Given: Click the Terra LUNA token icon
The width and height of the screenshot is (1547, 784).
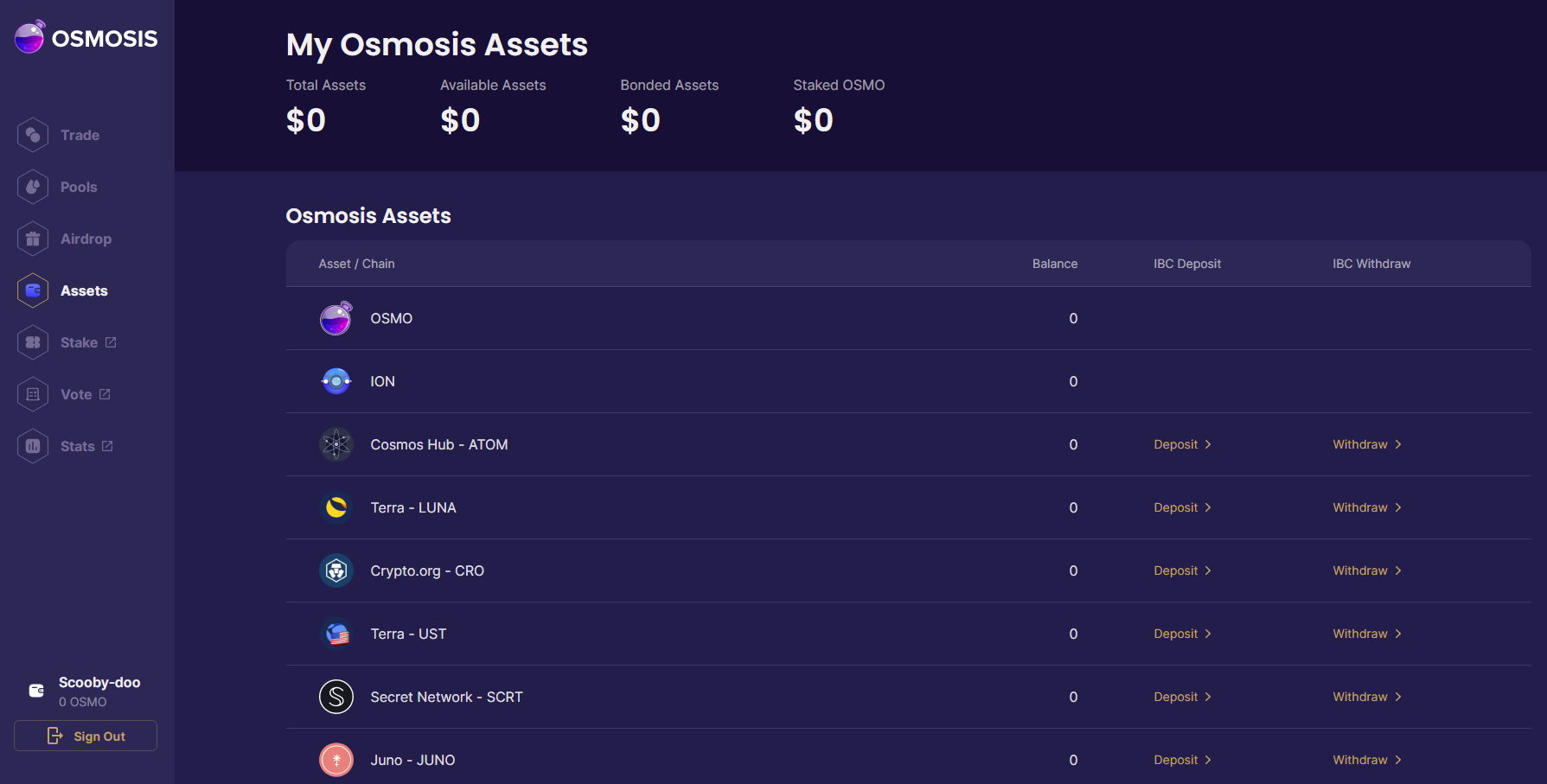Looking at the screenshot, I should click(336, 507).
